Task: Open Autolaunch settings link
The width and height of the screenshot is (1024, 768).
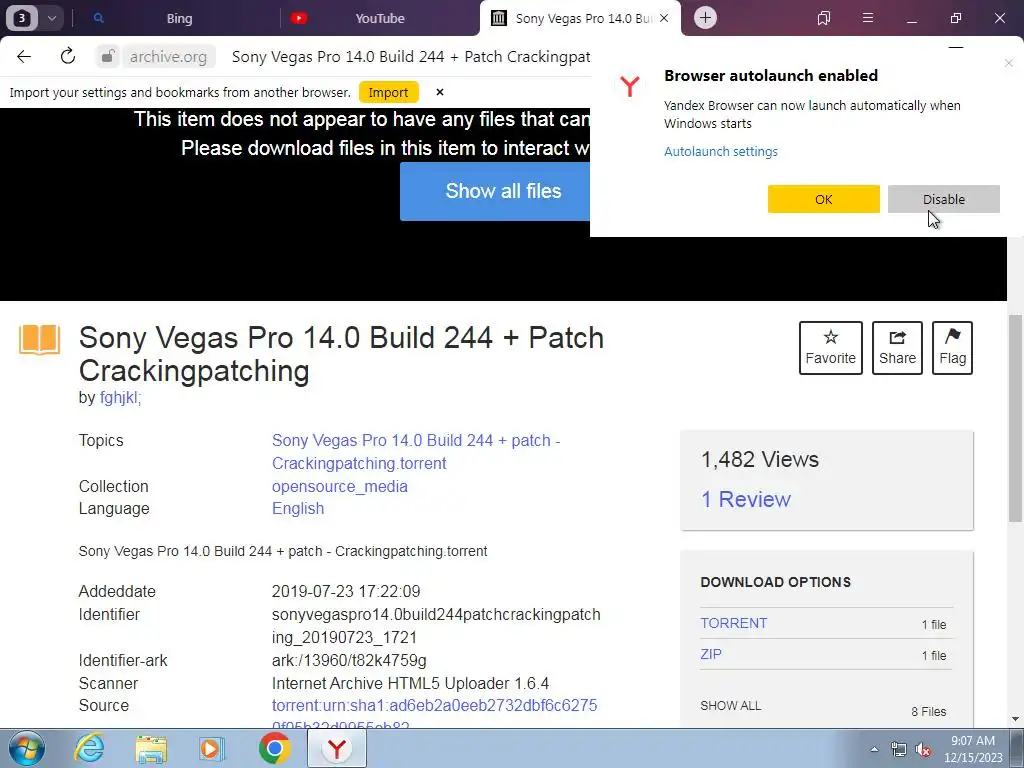Action: [x=721, y=152]
